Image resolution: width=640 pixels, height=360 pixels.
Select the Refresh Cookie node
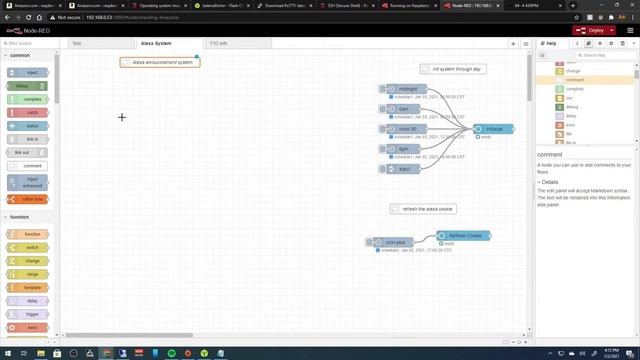point(463,236)
